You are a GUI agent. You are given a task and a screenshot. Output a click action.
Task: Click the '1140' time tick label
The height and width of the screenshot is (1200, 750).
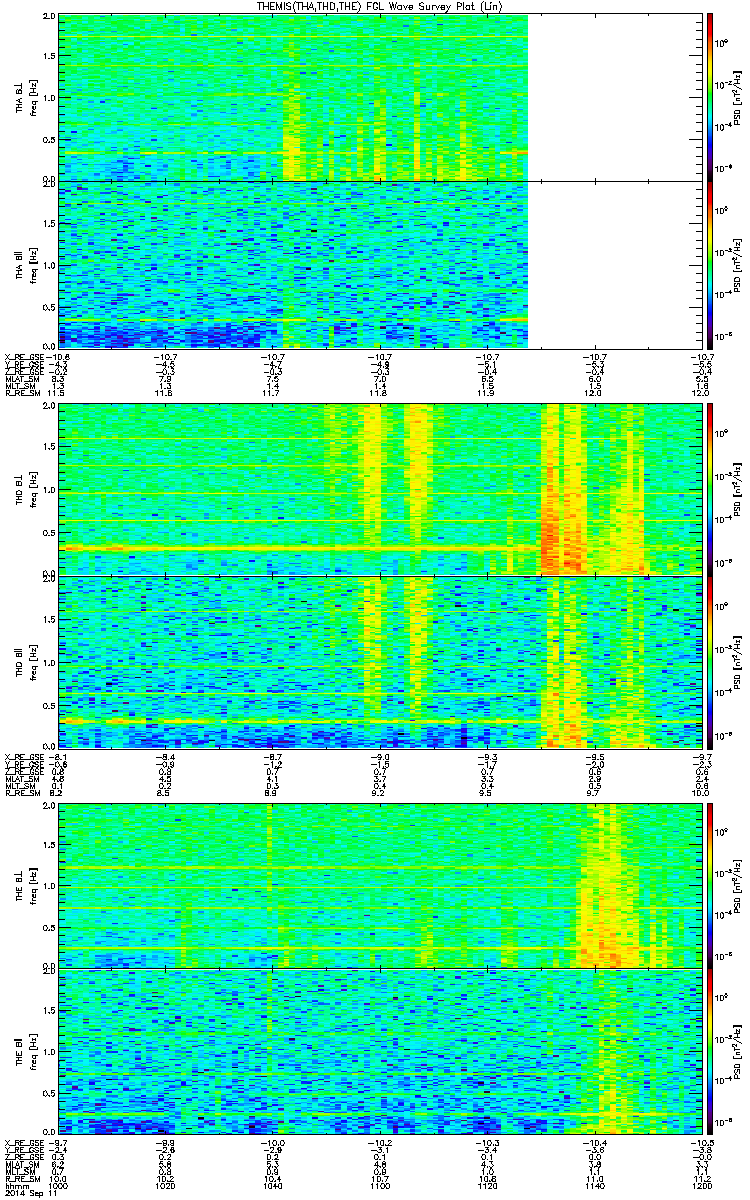pos(595,1185)
